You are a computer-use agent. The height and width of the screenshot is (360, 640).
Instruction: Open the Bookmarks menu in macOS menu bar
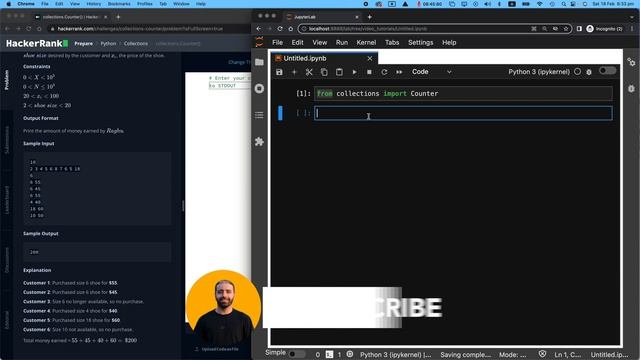[119, 4]
